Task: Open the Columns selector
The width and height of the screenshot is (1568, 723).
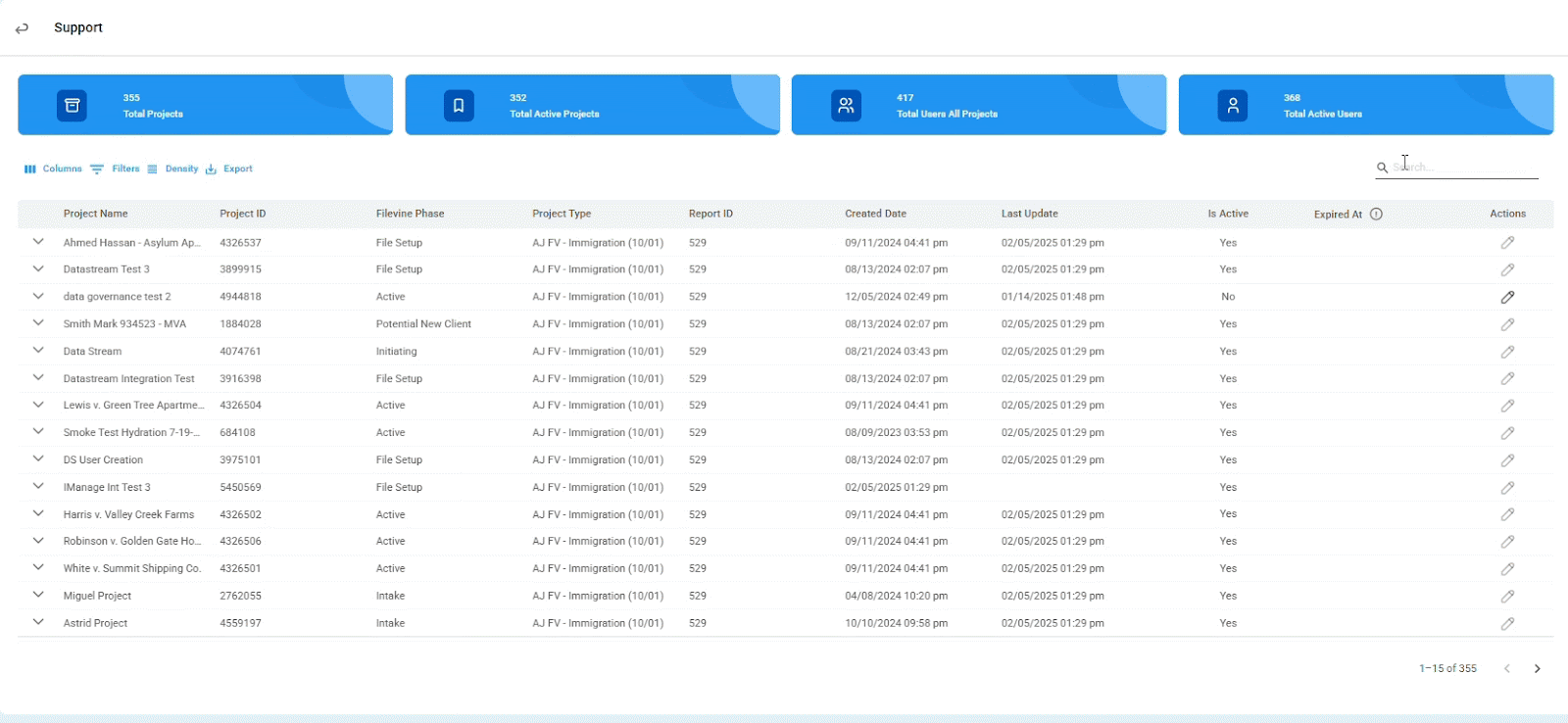Action: click(x=53, y=169)
